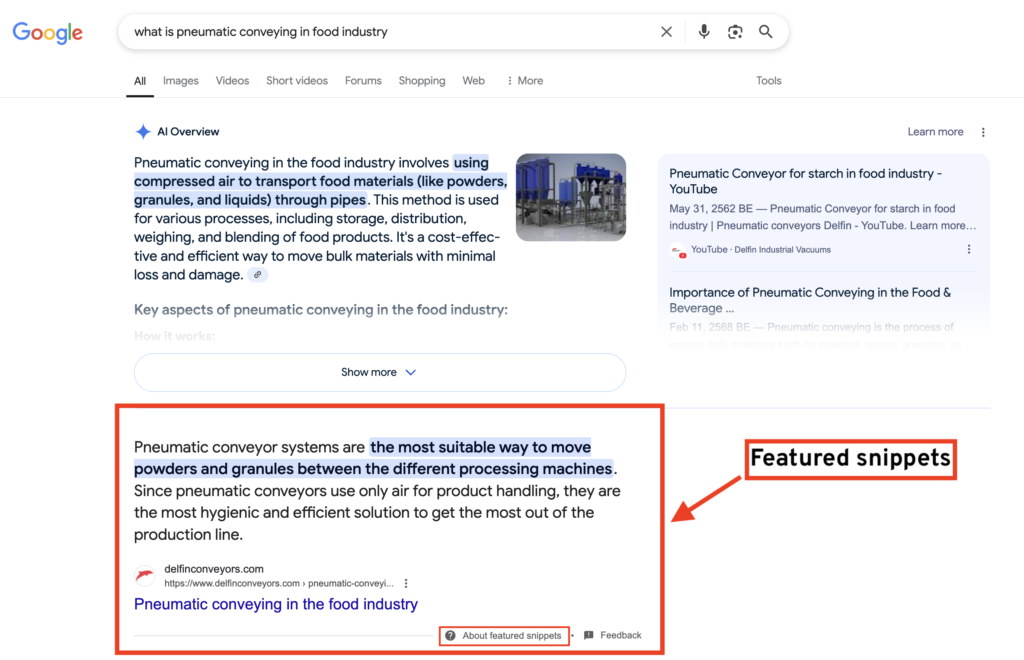1024x660 pixels.
Task: Click the 'YouTube · Delfin Industrial Vacuums' source label
Action: tap(761, 249)
